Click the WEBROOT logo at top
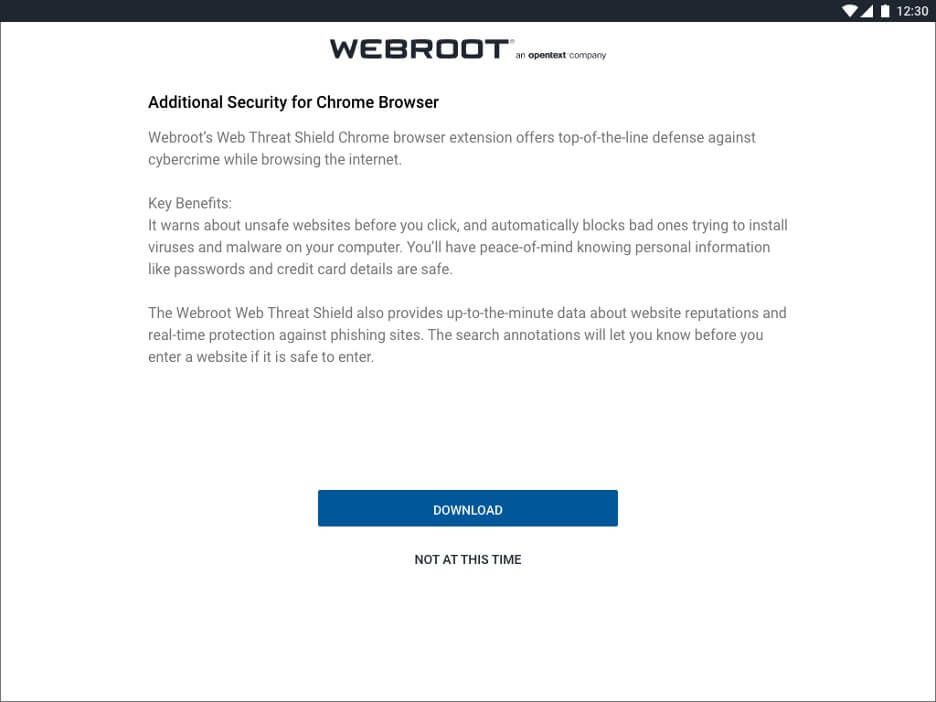This screenshot has width=936, height=702. [420, 49]
